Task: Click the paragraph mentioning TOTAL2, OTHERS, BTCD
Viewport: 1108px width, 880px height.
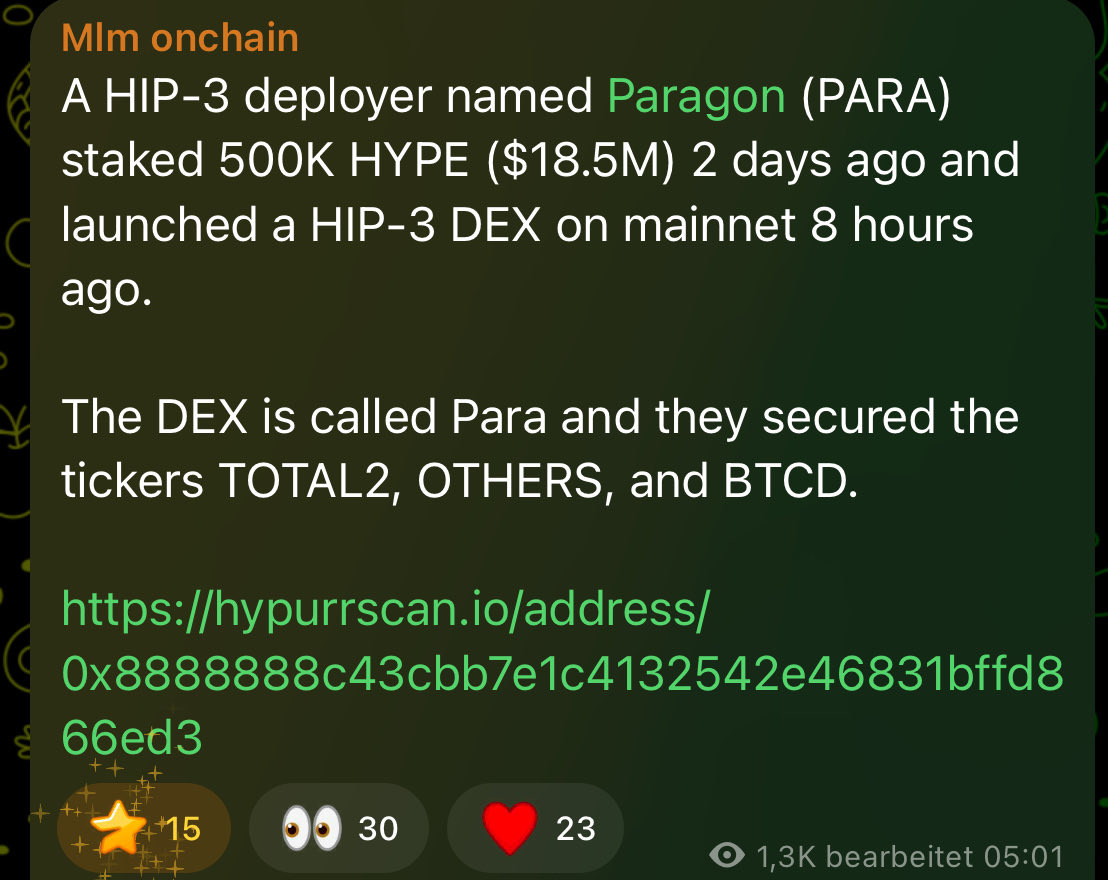Action: click(x=541, y=449)
